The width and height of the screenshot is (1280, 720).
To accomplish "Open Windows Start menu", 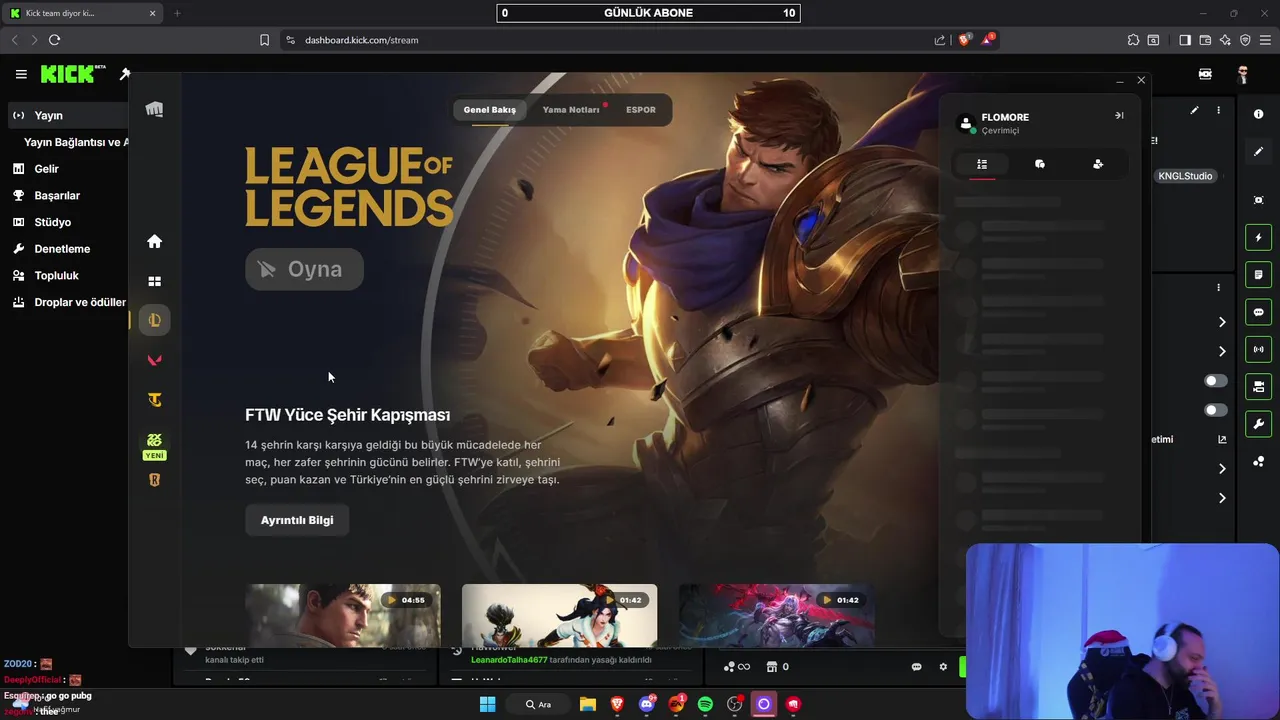I will tap(487, 704).
